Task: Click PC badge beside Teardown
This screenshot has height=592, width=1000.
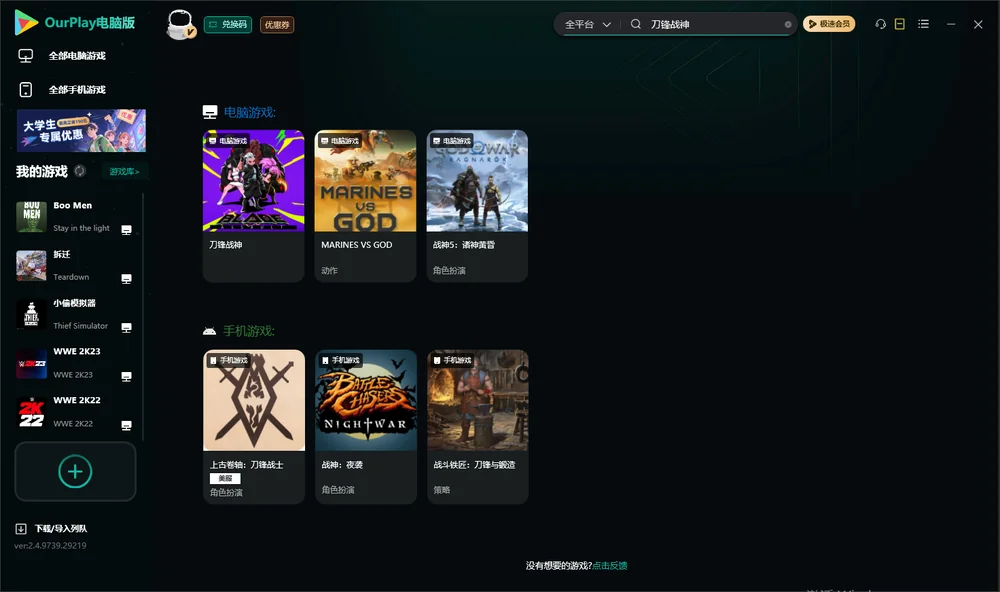Action: coord(126,279)
